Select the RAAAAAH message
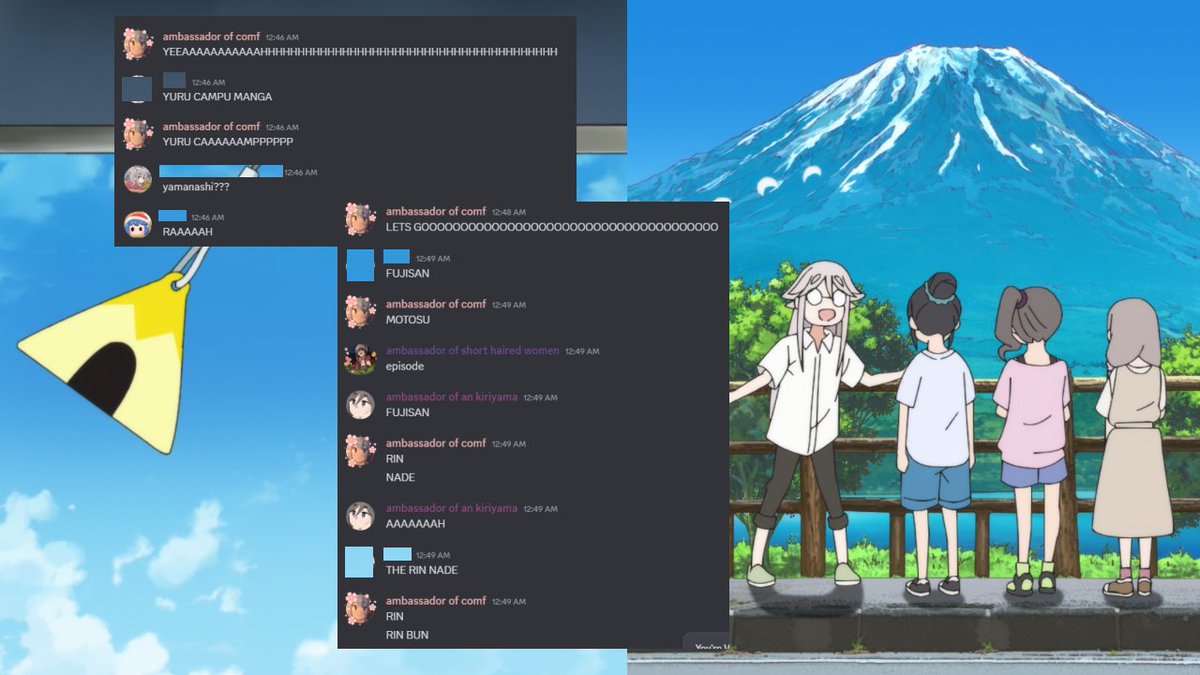Viewport: 1200px width, 675px height. point(187,232)
